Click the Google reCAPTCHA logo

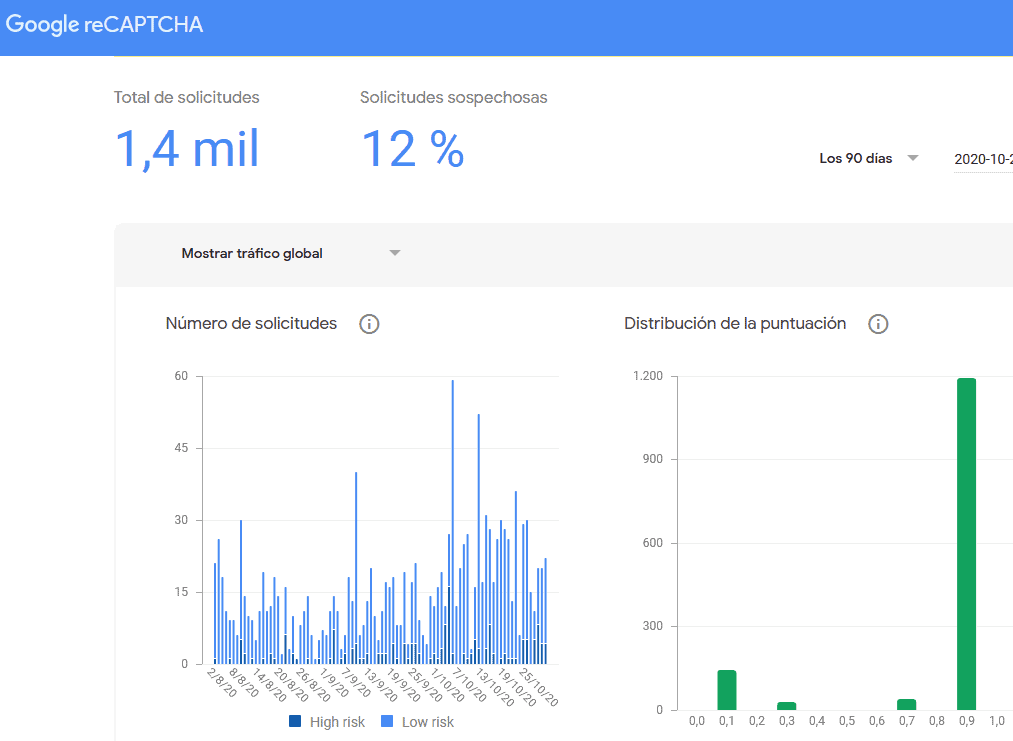(104, 25)
